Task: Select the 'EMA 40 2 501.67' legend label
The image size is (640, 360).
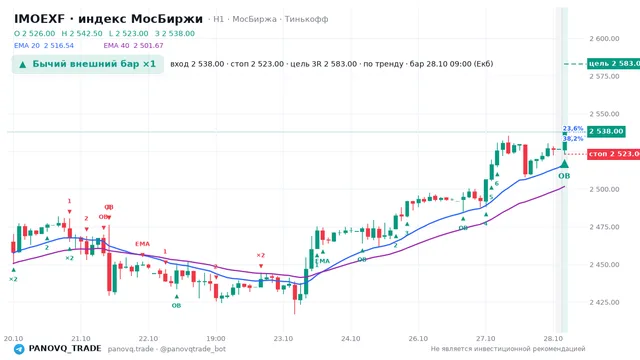Action: click(x=133, y=46)
